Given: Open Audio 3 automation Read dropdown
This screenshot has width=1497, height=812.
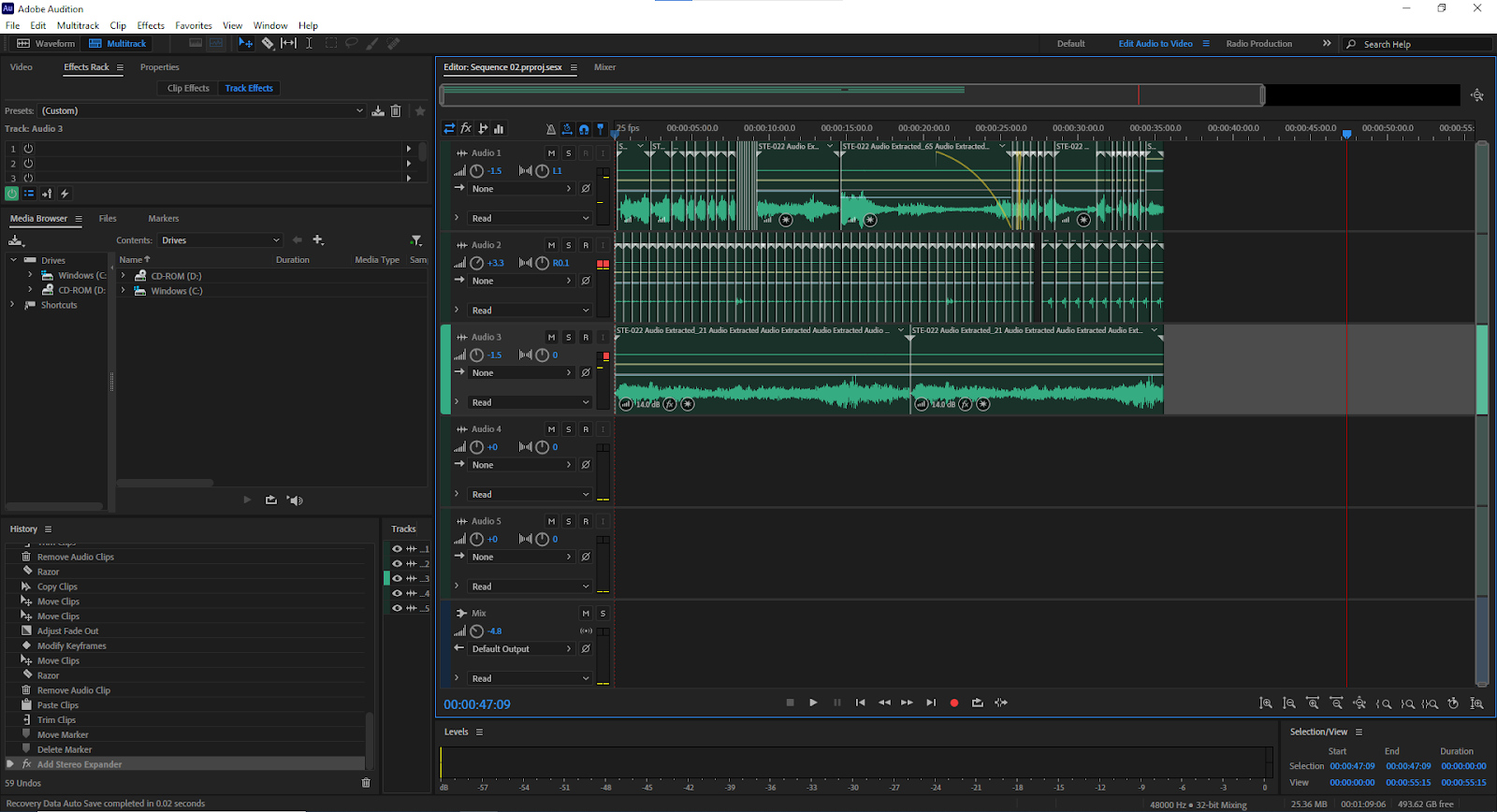Looking at the screenshot, I should (530, 402).
